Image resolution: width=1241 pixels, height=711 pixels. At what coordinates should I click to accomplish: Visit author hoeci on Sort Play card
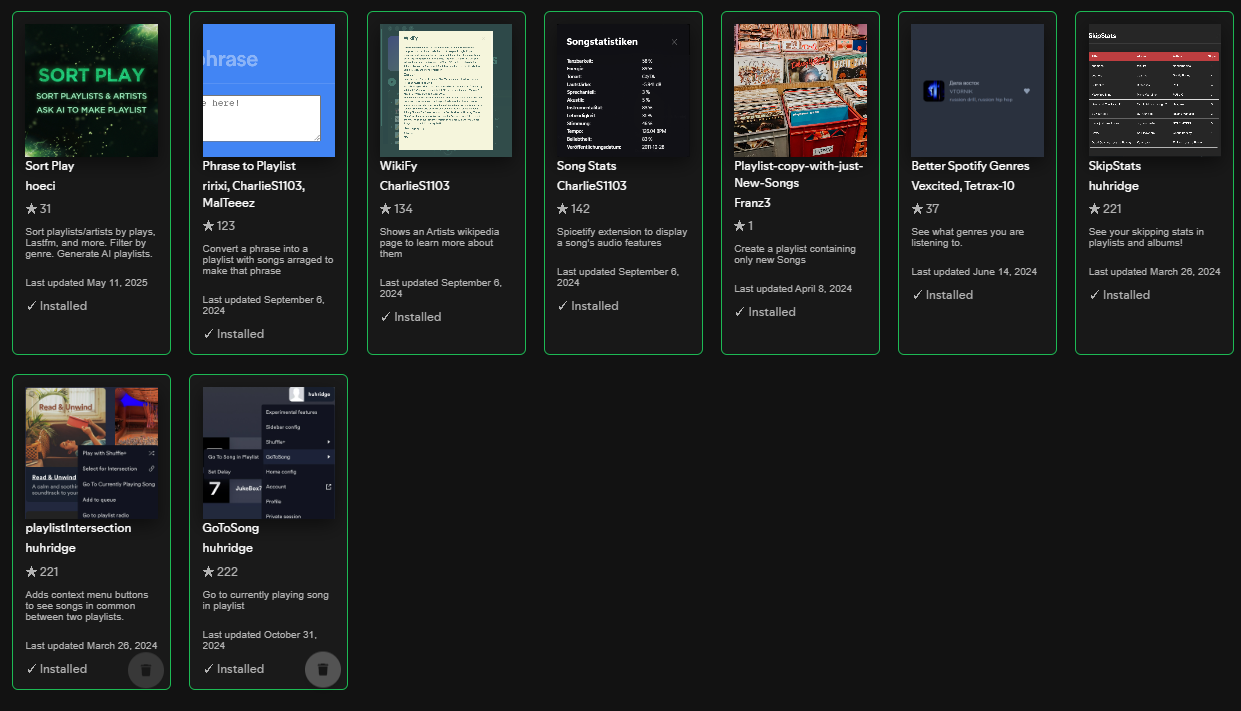point(41,186)
